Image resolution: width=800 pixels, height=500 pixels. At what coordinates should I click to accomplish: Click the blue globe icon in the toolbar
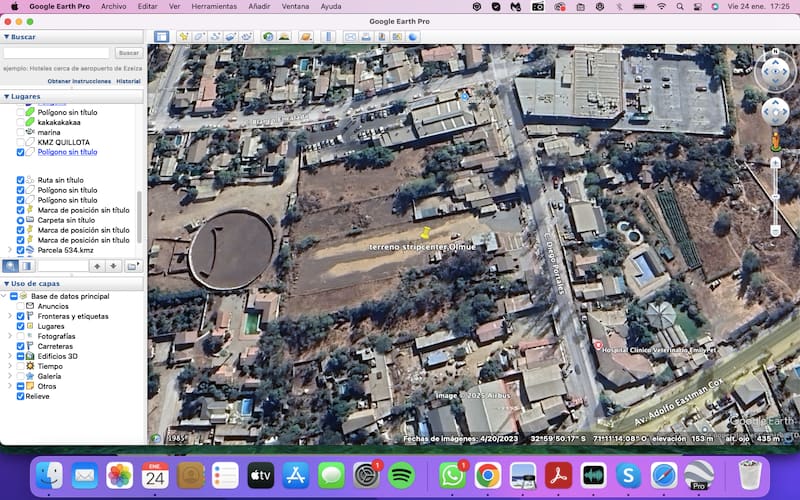click(413, 37)
